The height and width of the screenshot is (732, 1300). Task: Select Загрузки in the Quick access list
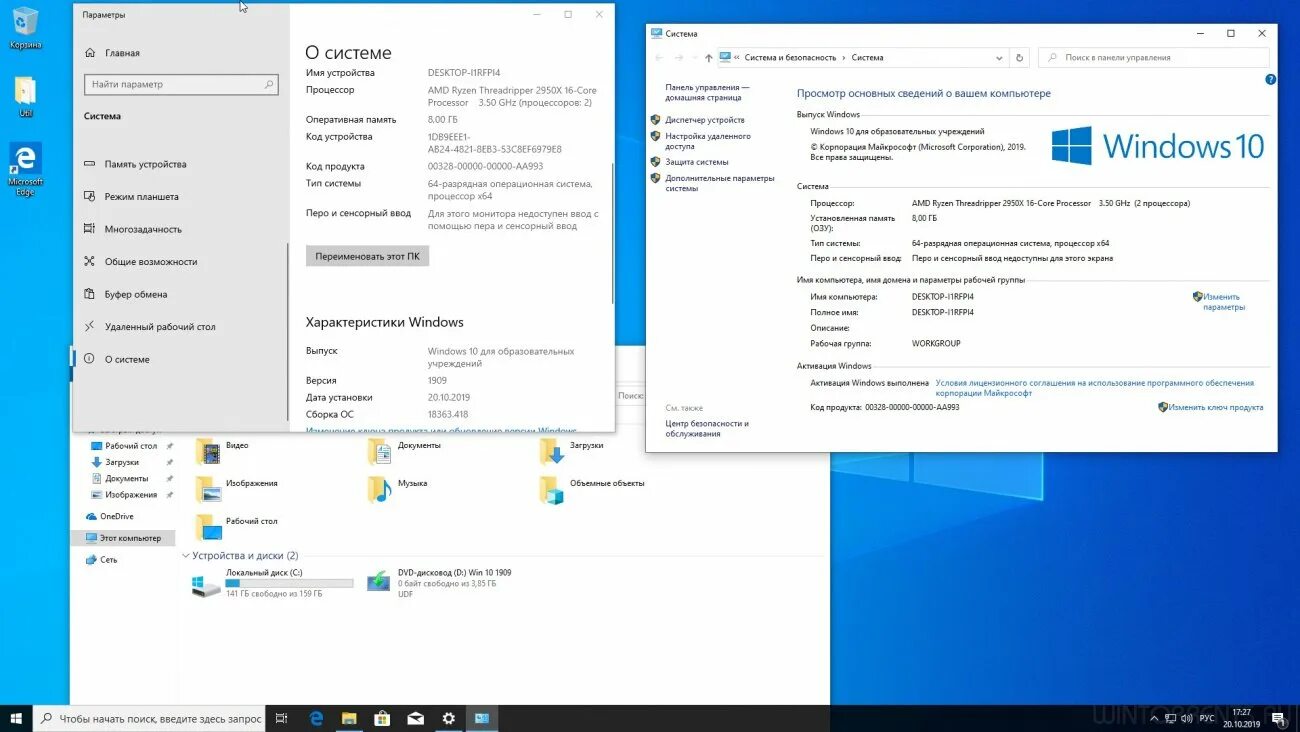pyautogui.click(x=122, y=462)
